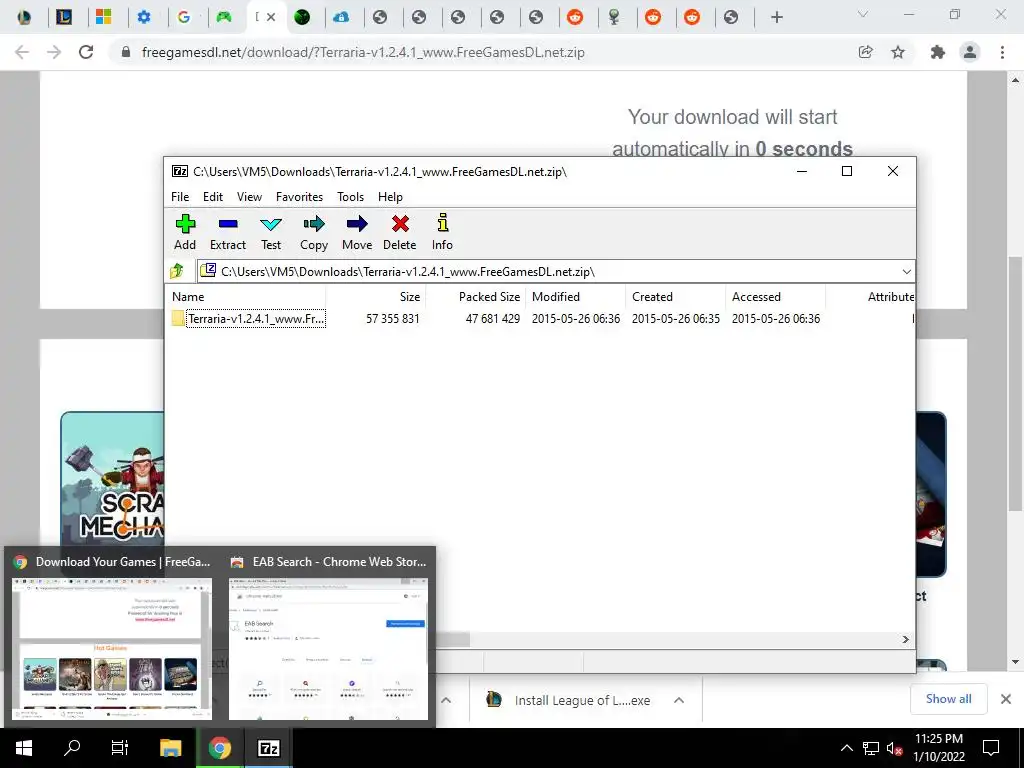Open File Explorer from the taskbar
This screenshot has height=768, width=1024.
click(x=170, y=748)
